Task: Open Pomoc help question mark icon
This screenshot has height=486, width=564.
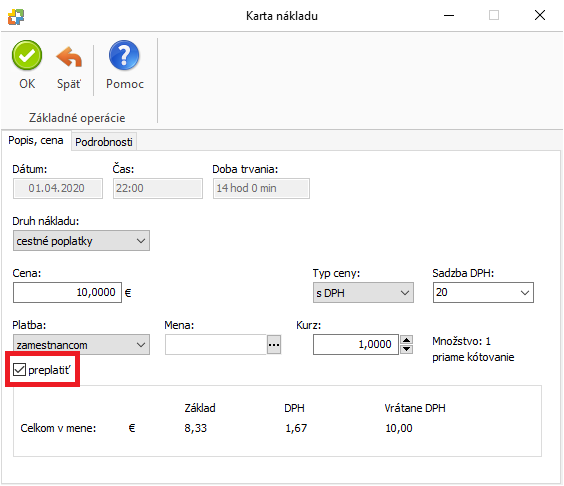Action: point(124,55)
